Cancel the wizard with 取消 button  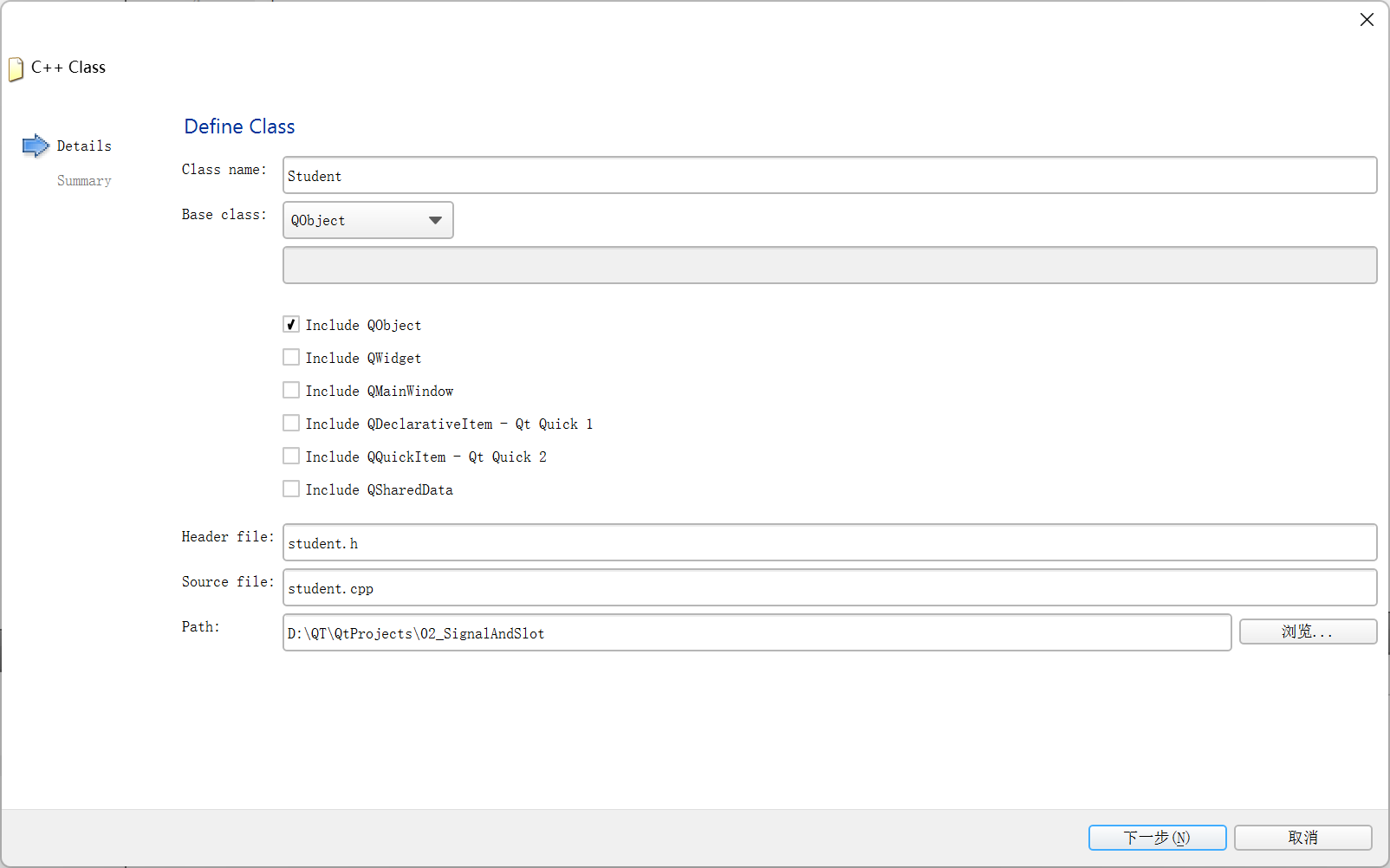click(1302, 838)
